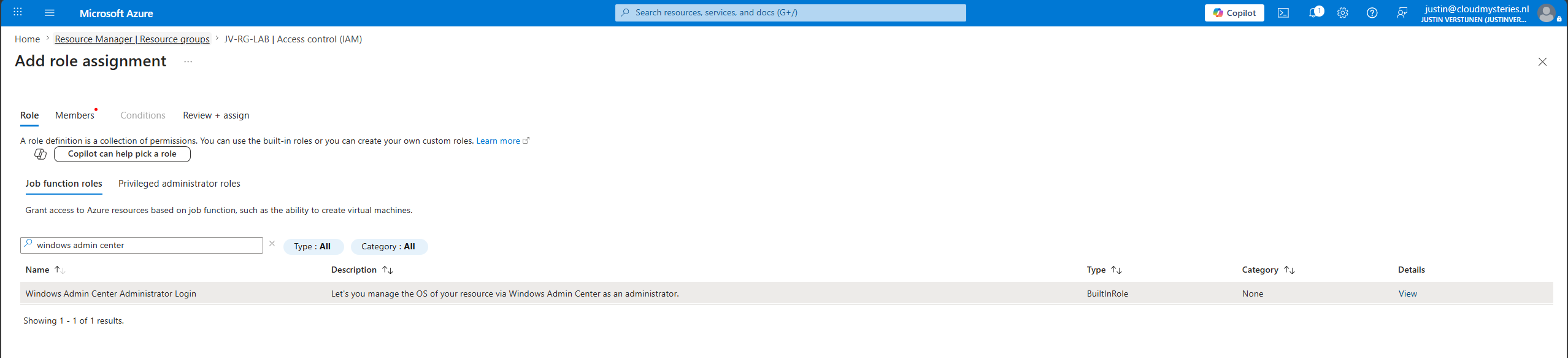Screen dimensions: 1568x358
Task: Sort roles by Category column
Action: coord(1268,270)
